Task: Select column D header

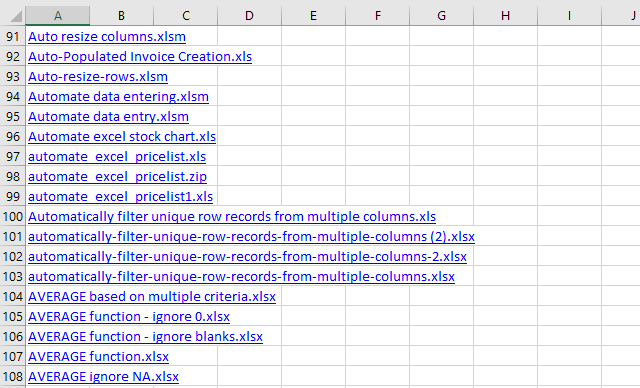Action: coord(249,16)
